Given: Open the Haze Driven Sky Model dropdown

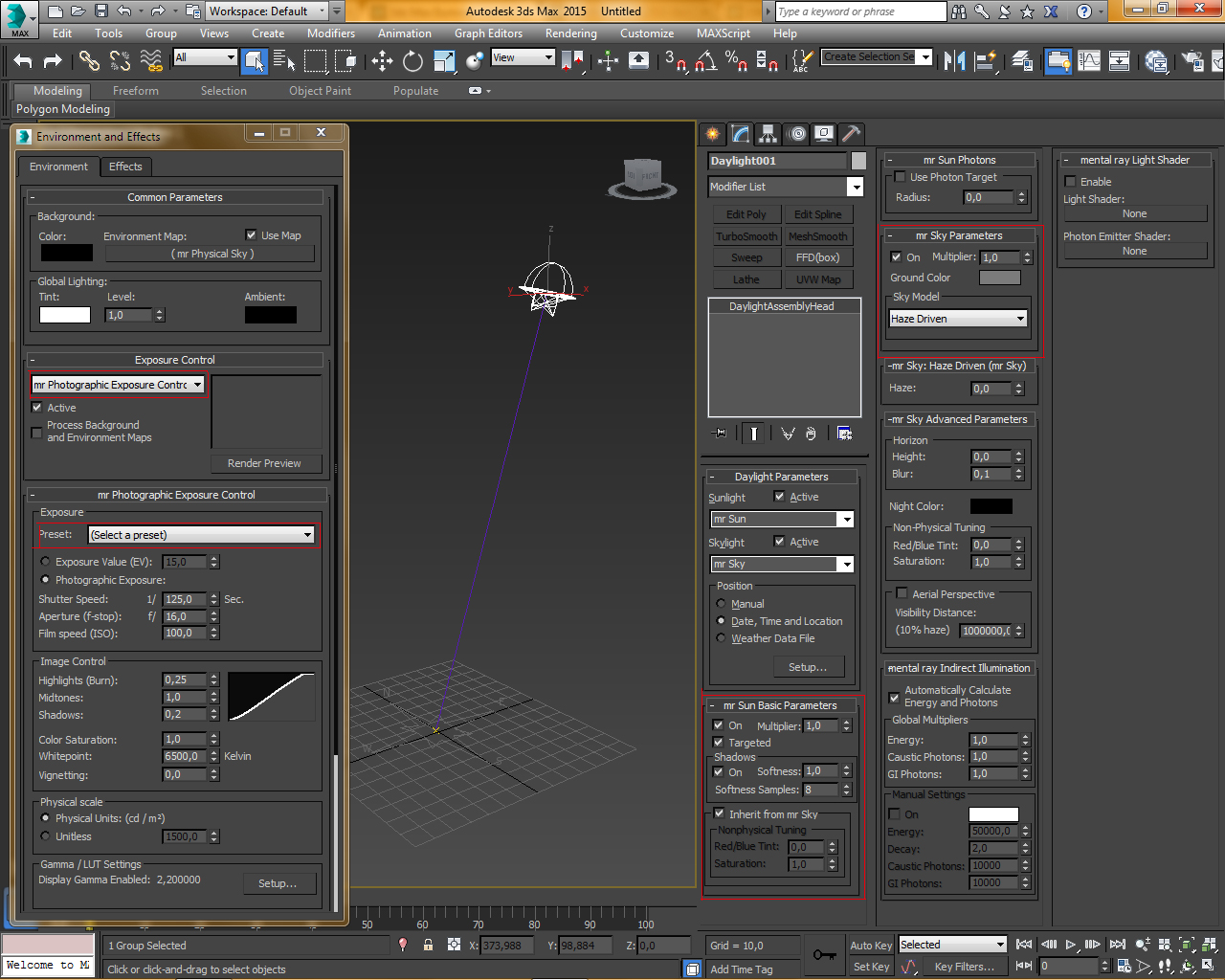Looking at the screenshot, I should (x=958, y=319).
